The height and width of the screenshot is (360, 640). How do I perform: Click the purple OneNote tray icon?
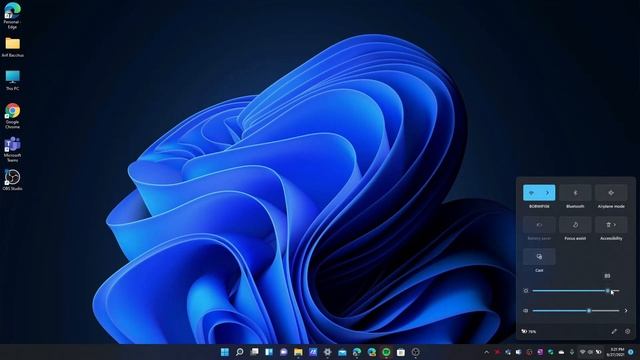coord(540,352)
